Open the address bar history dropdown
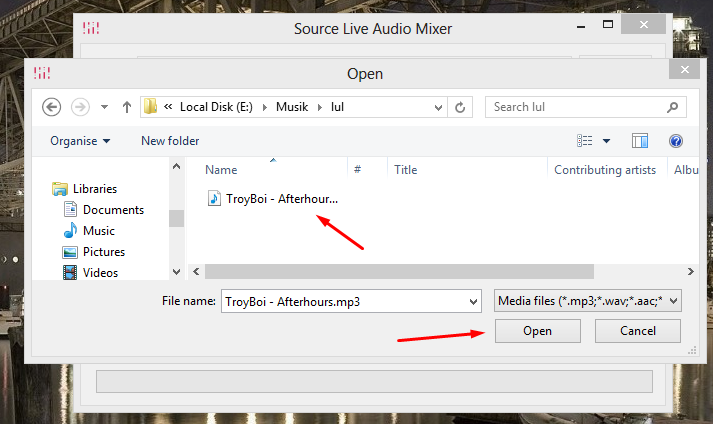 tap(438, 108)
